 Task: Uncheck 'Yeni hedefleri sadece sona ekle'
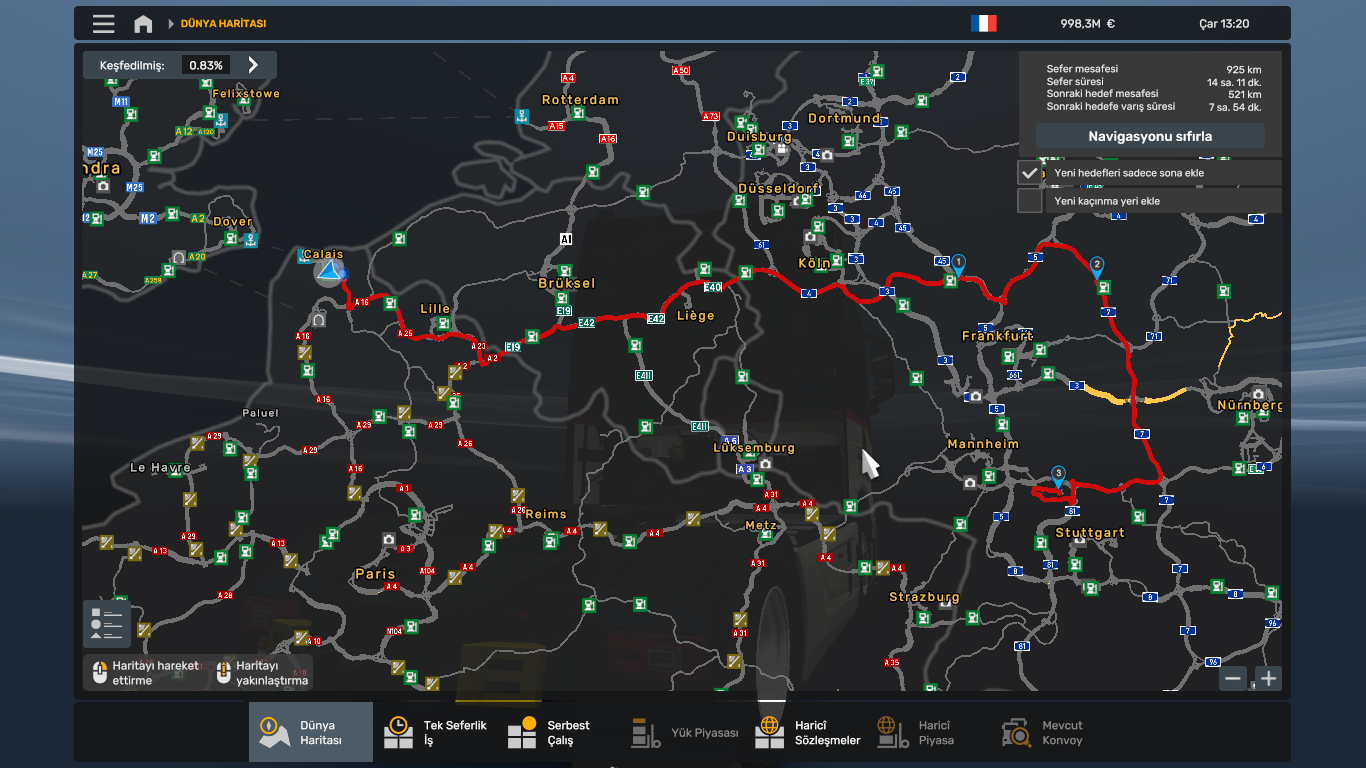pos(1030,173)
